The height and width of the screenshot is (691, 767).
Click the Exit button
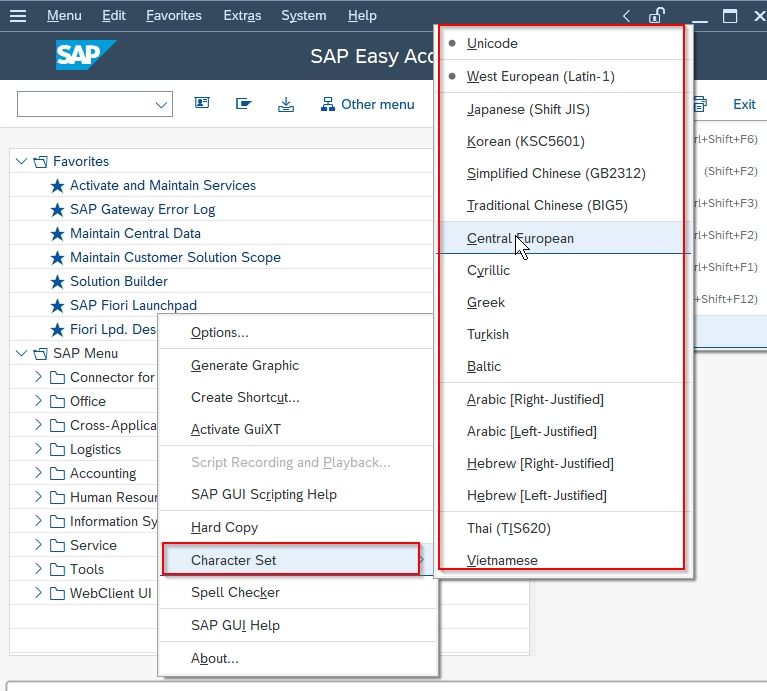pos(744,104)
